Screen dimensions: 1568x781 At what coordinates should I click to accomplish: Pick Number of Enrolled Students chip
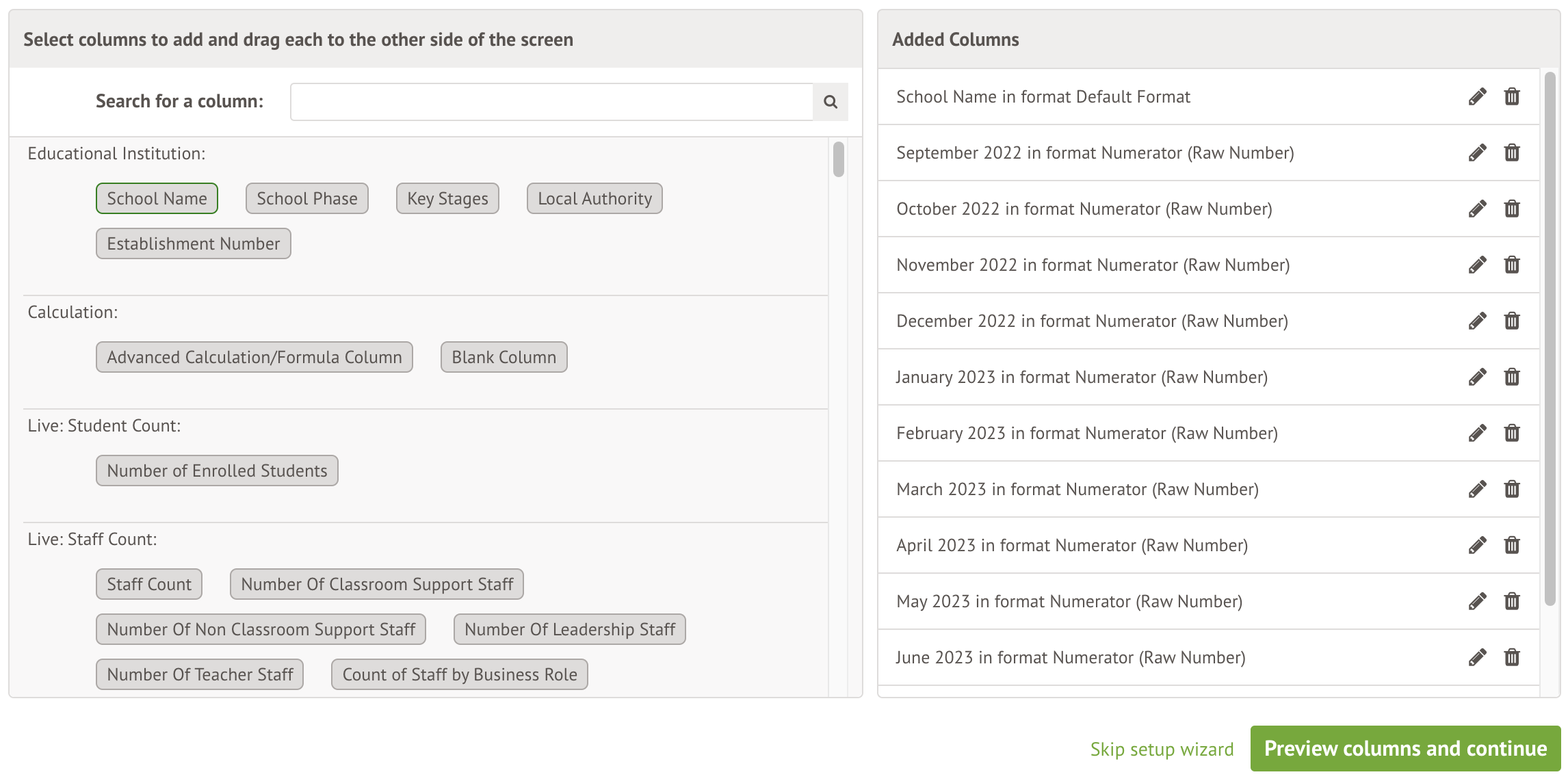pos(217,471)
